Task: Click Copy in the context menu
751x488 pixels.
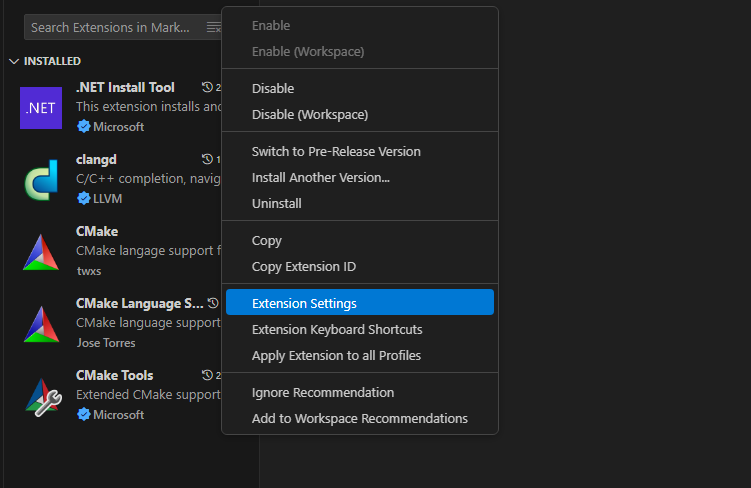Action: pyautogui.click(x=360, y=240)
